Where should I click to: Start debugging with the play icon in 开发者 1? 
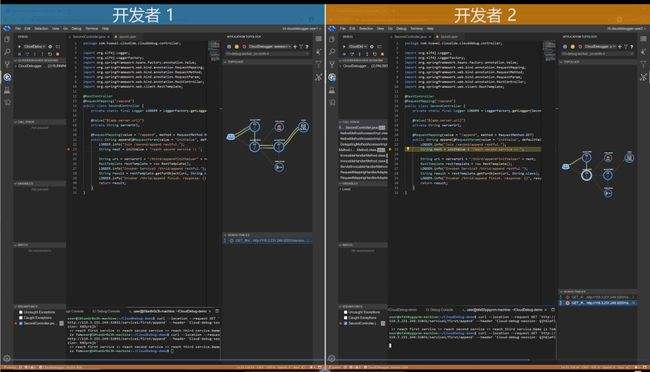click(x=19, y=46)
